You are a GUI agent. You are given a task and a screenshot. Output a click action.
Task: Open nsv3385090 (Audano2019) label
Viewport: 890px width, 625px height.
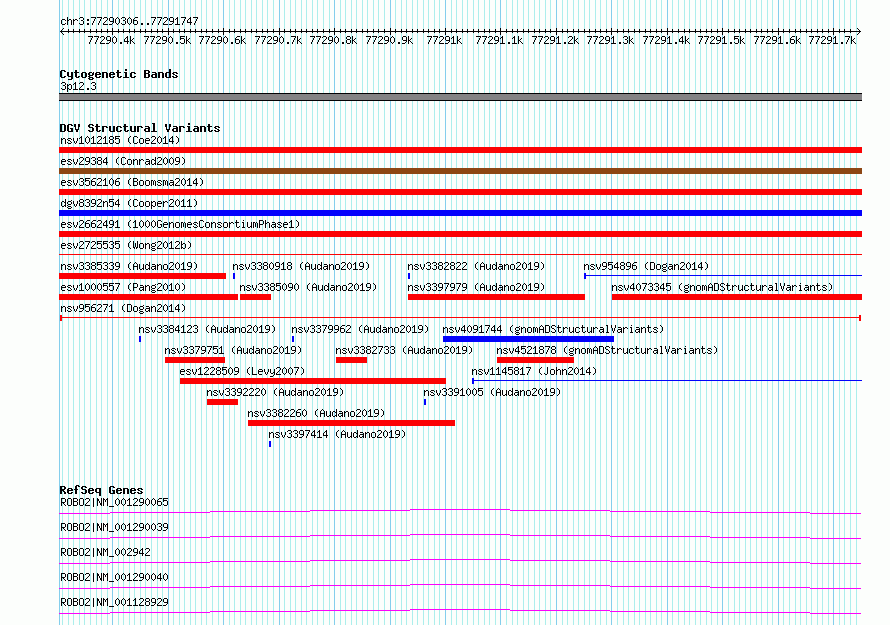pyautogui.click(x=308, y=287)
